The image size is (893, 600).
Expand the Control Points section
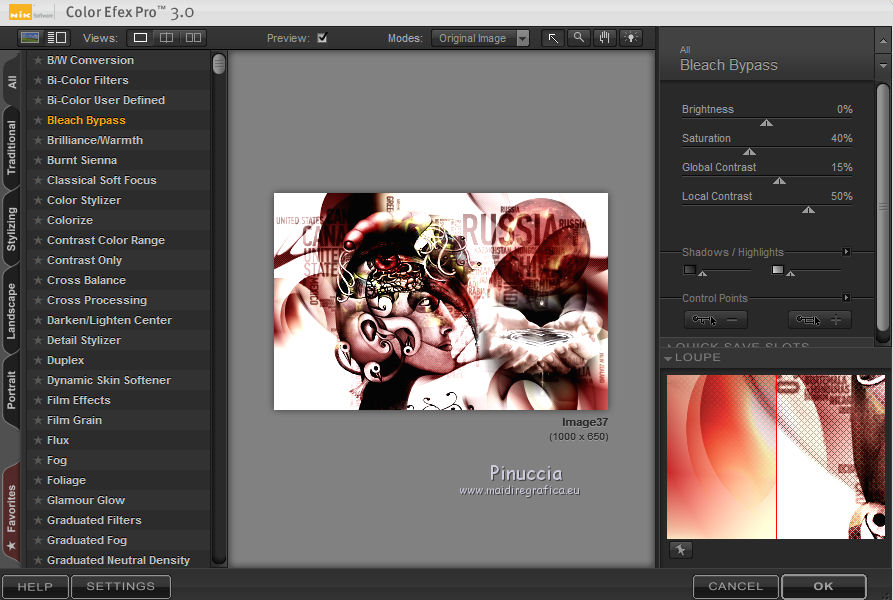(x=846, y=297)
